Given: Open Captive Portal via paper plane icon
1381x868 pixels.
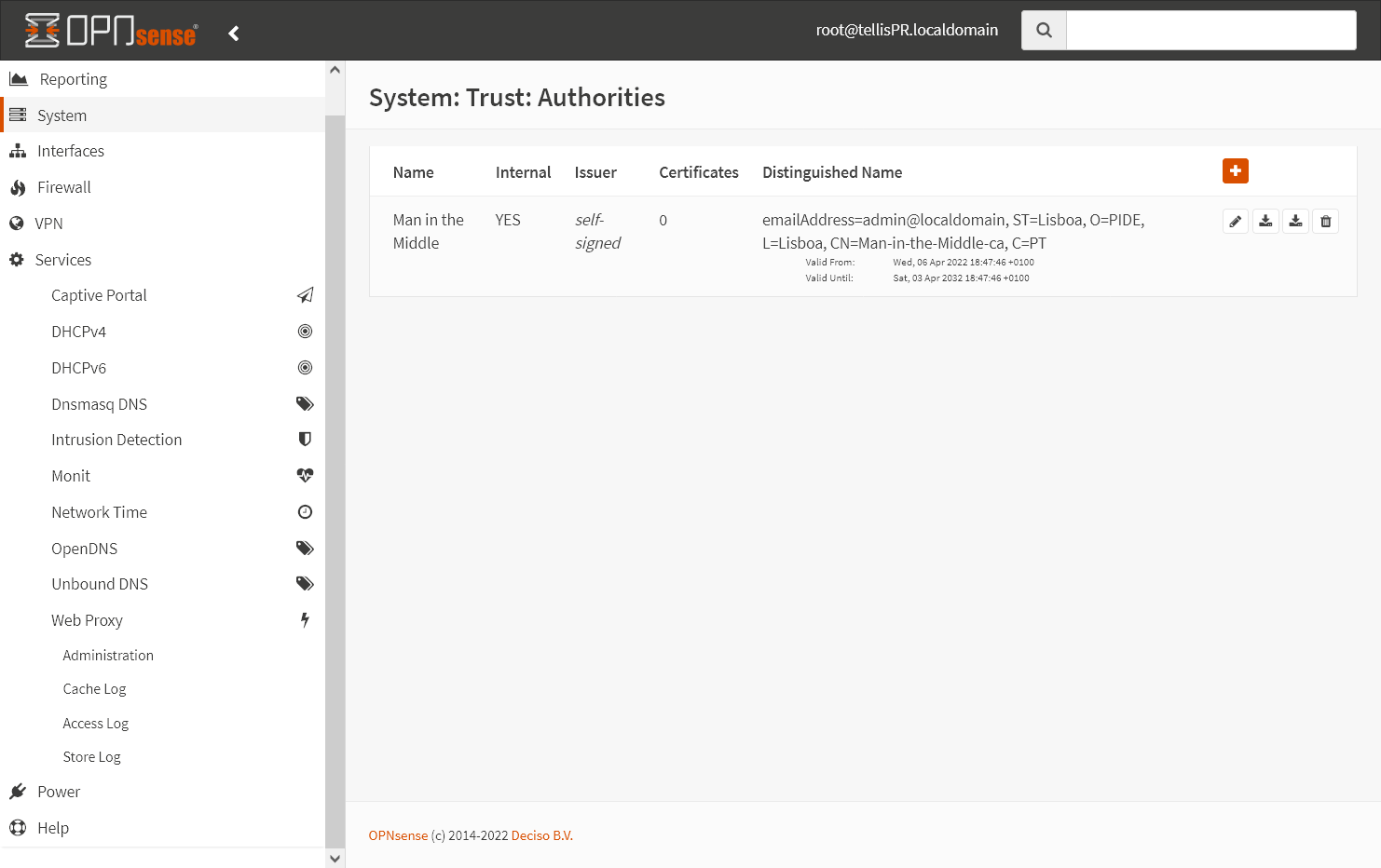Looking at the screenshot, I should click(x=305, y=294).
